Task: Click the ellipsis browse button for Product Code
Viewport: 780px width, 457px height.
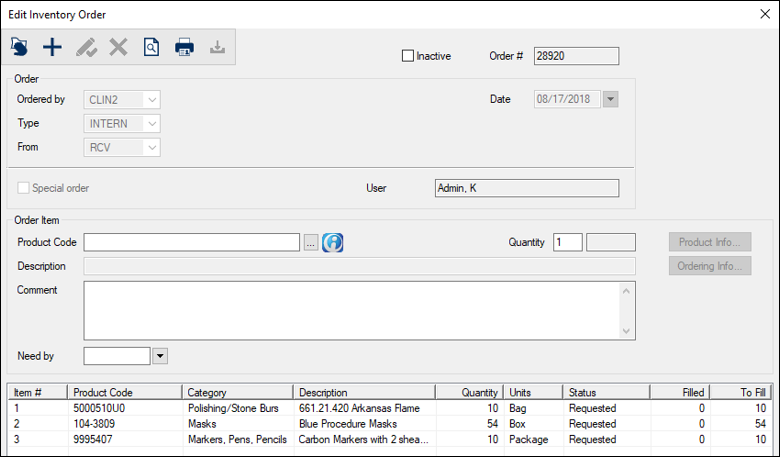Action: tap(311, 243)
